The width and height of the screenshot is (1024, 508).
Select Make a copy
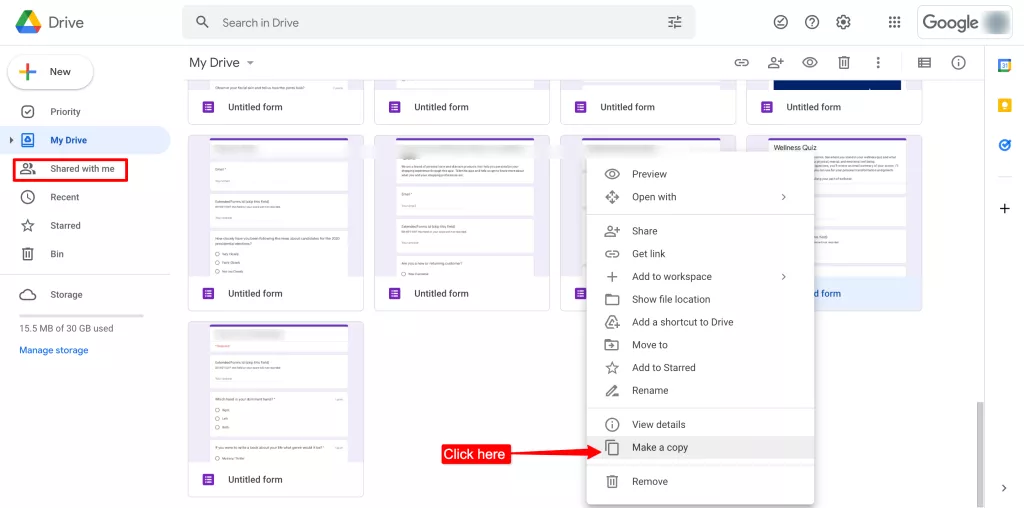tap(700, 447)
